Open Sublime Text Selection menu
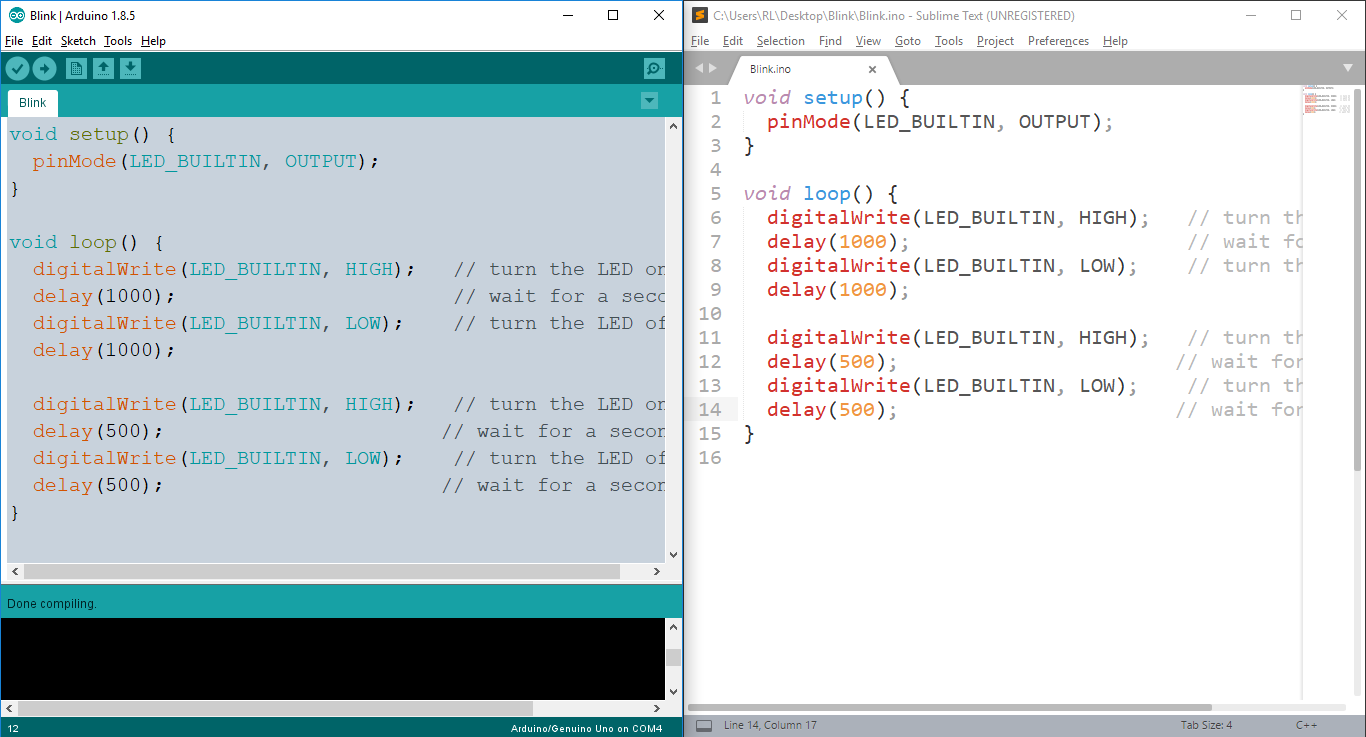The image size is (1366, 737). [781, 41]
